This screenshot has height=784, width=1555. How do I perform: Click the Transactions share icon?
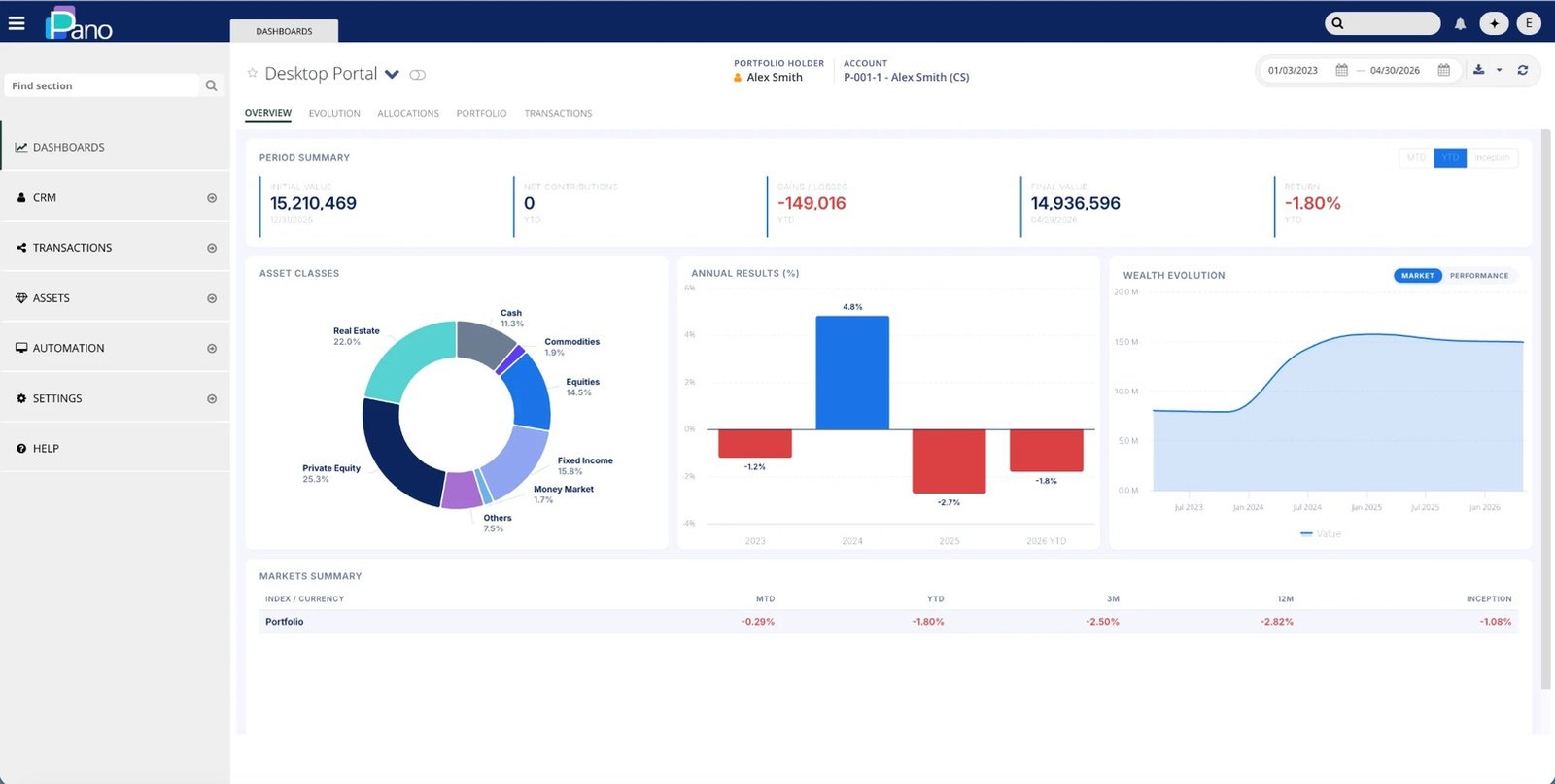click(x=21, y=248)
